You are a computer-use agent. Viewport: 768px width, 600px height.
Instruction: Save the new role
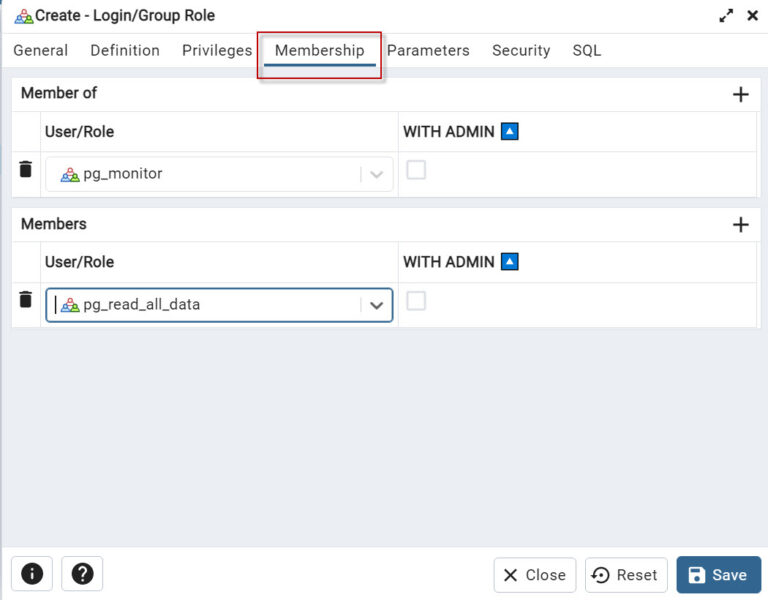[x=719, y=575]
